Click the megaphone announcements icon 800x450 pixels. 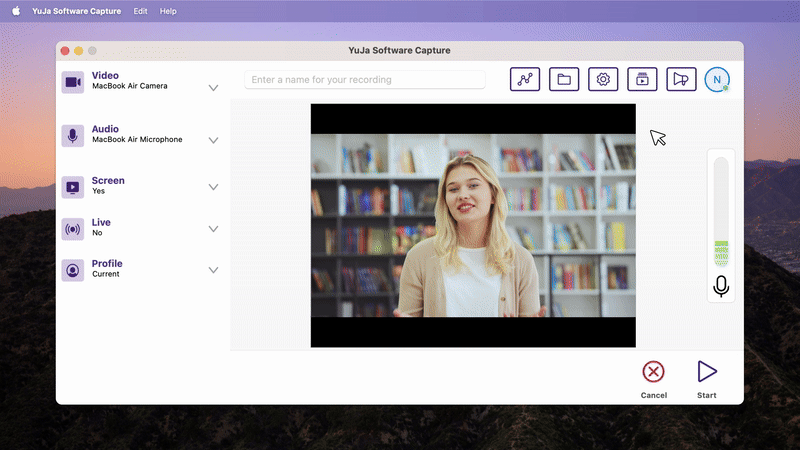(680, 80)
